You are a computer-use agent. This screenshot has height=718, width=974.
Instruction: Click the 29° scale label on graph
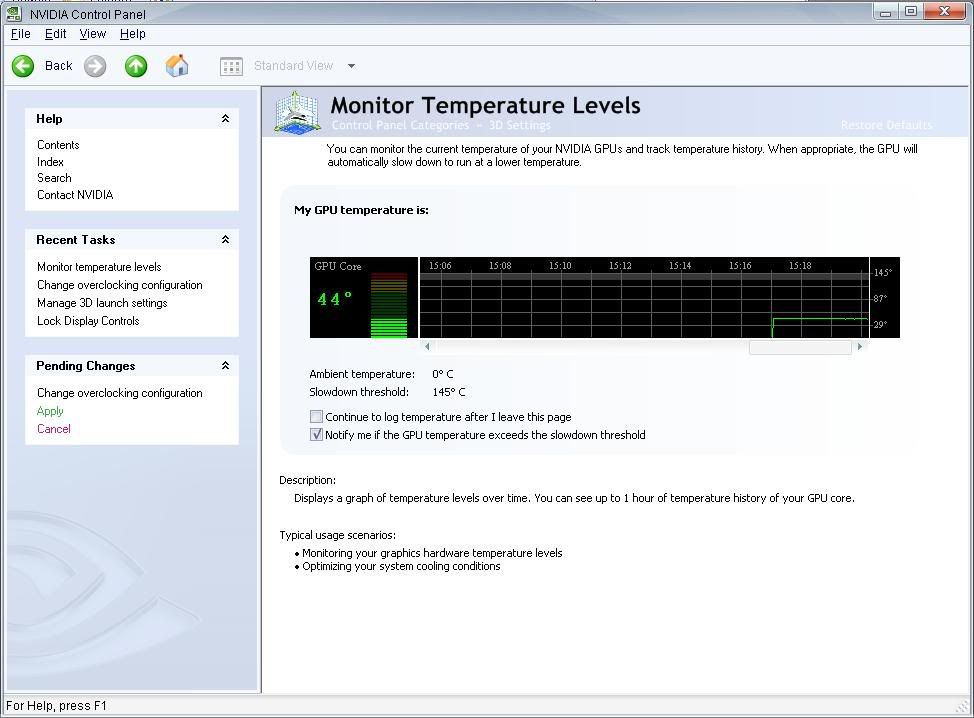point(880,325)
